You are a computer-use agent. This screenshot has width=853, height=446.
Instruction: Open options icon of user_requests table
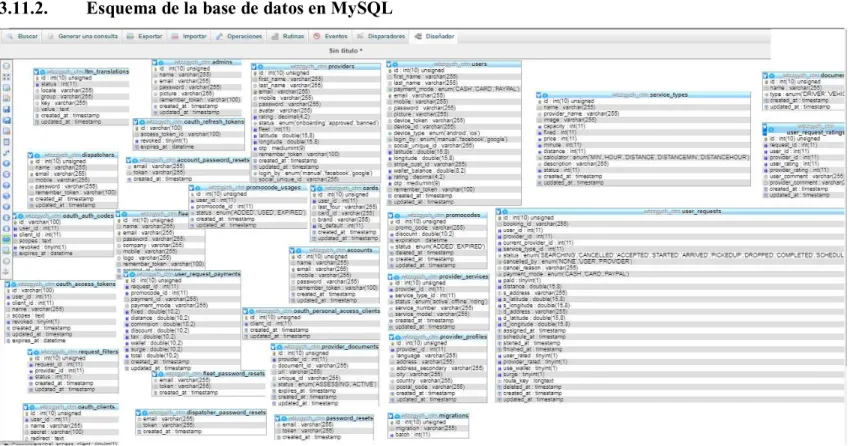[505, 211]
